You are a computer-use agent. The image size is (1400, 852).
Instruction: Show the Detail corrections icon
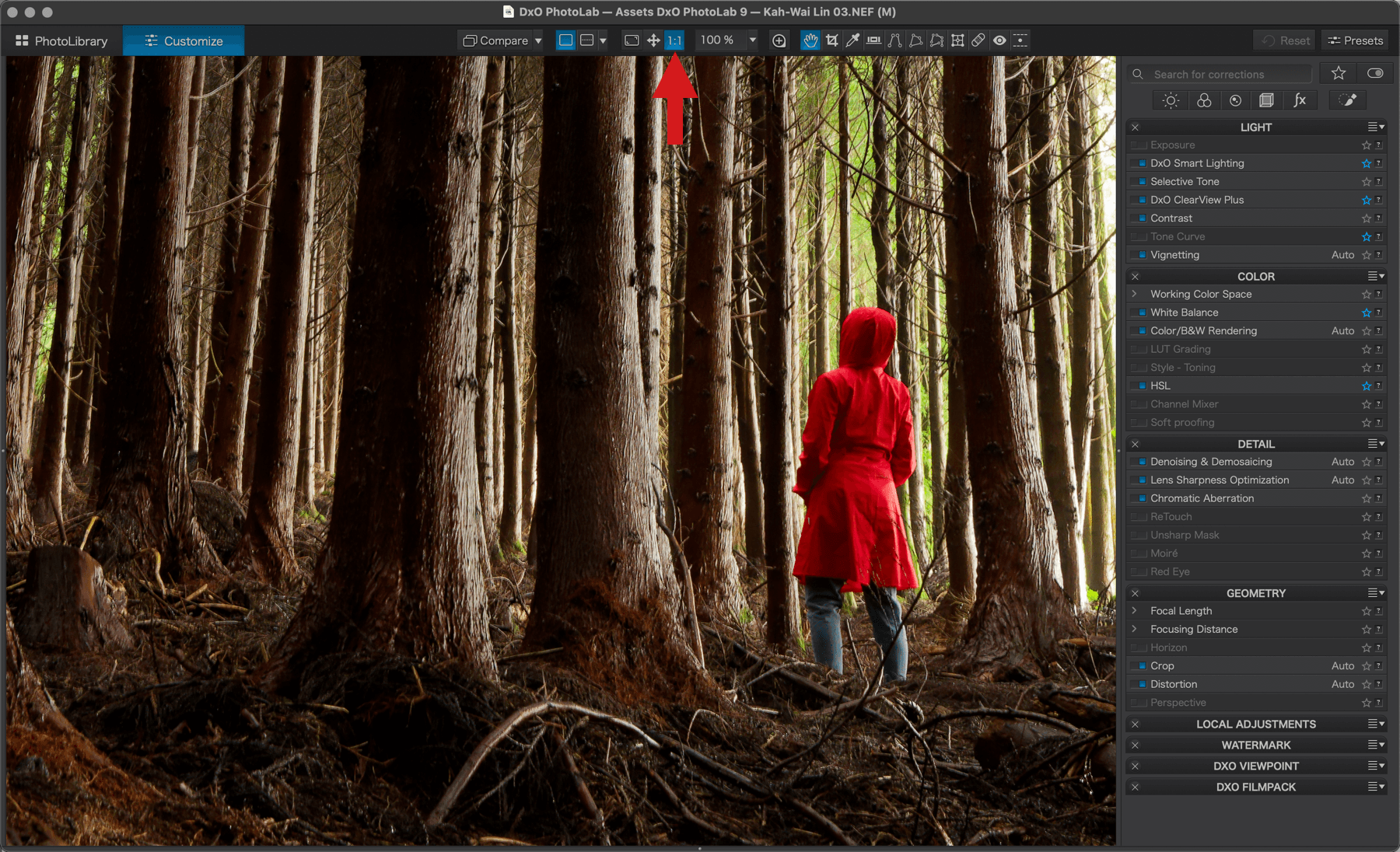pos(1236,100)
